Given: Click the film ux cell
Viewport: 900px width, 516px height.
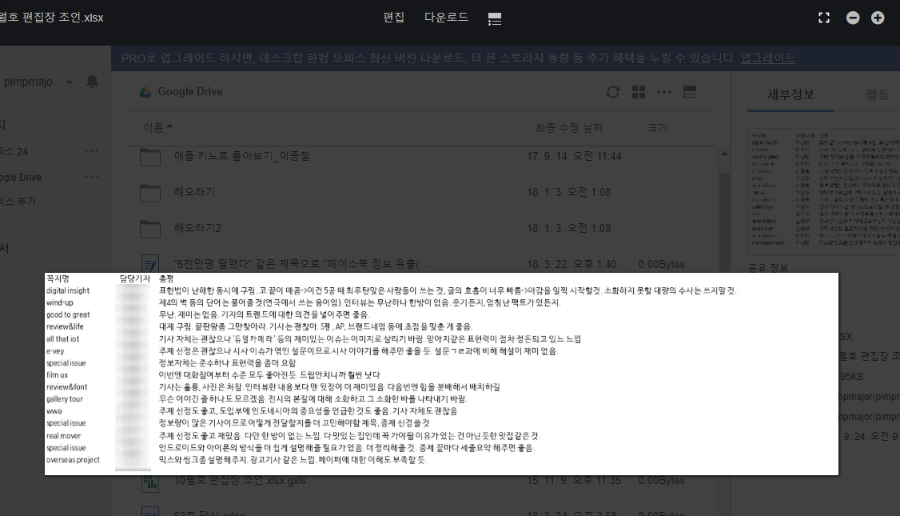Looking at the screenshot, I should (x=57, y=375).
